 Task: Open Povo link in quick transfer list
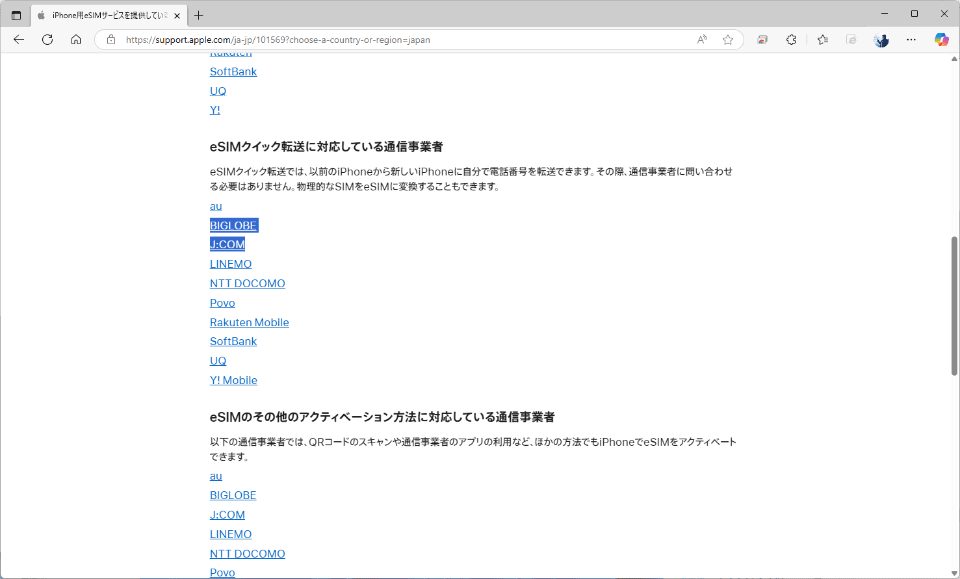(x=222, y=303)
